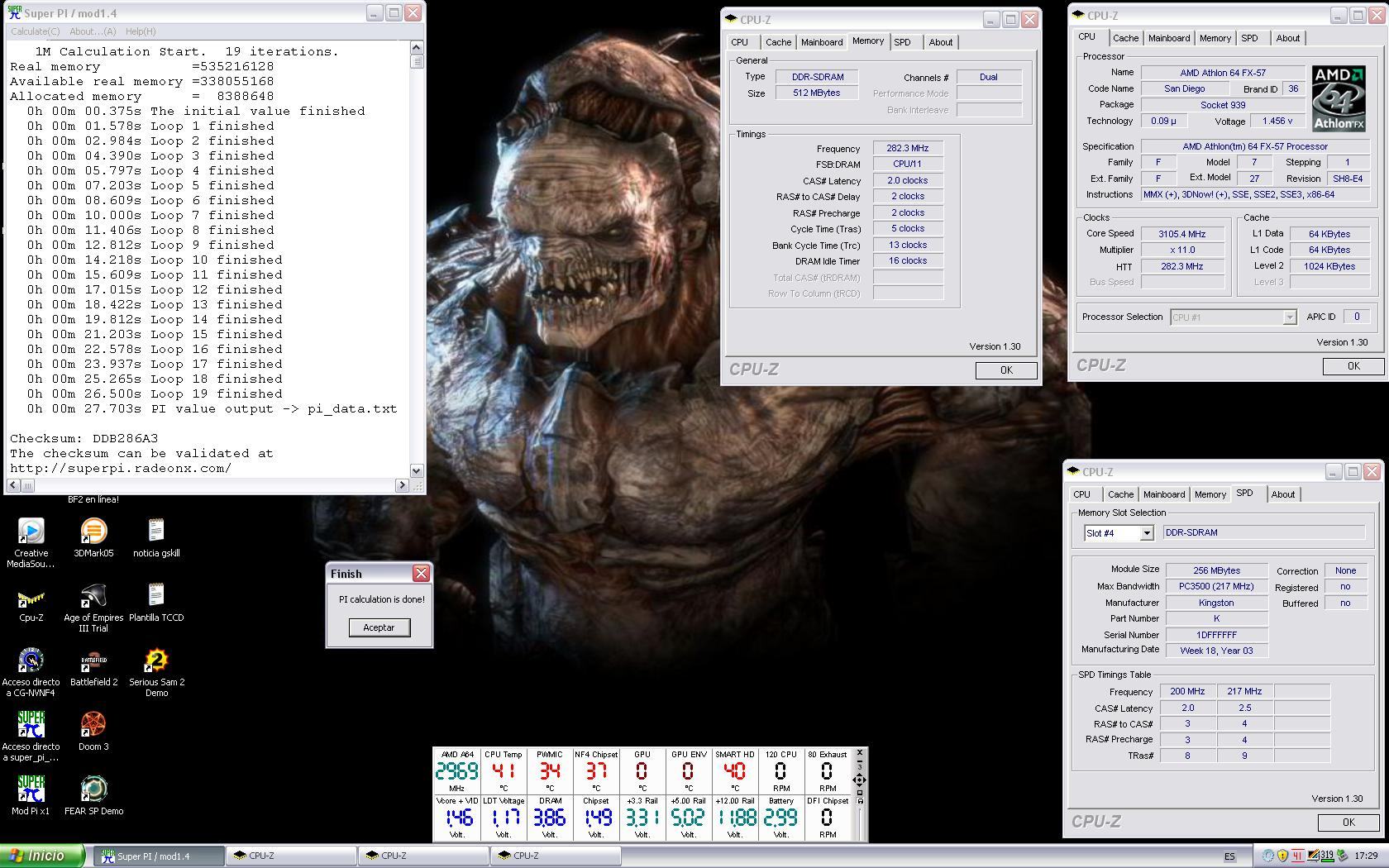Switch to the Mainboard tab in the Memory window

tap(821, 42)
